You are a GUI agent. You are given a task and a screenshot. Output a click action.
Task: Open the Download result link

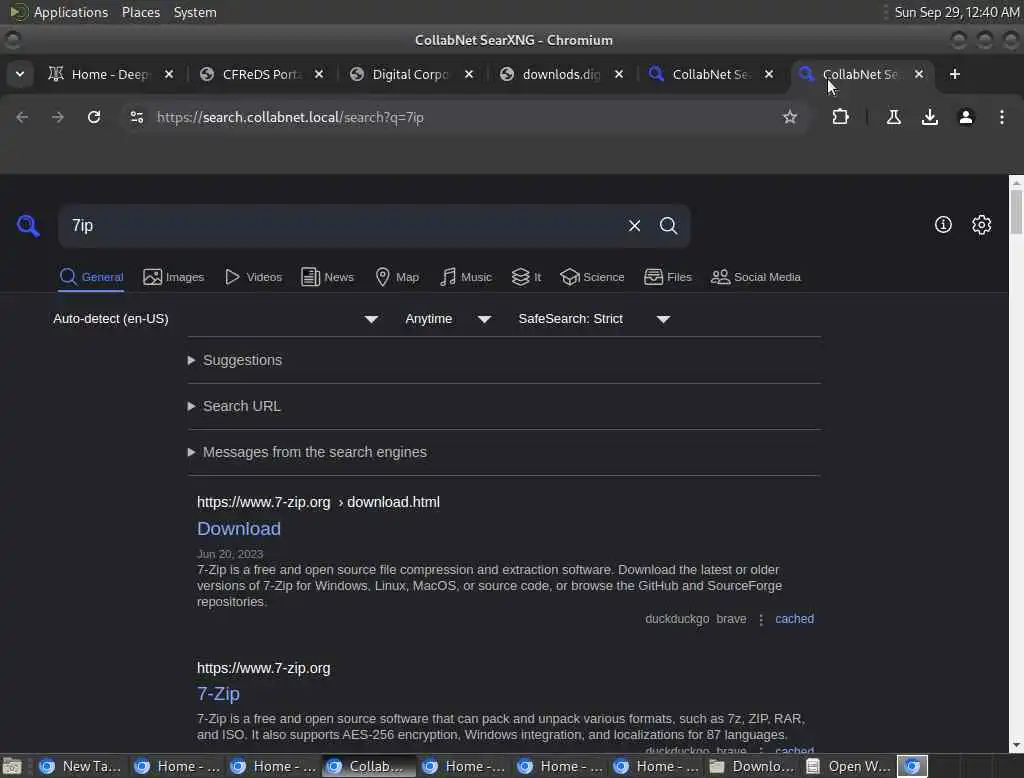pos(239,528)
